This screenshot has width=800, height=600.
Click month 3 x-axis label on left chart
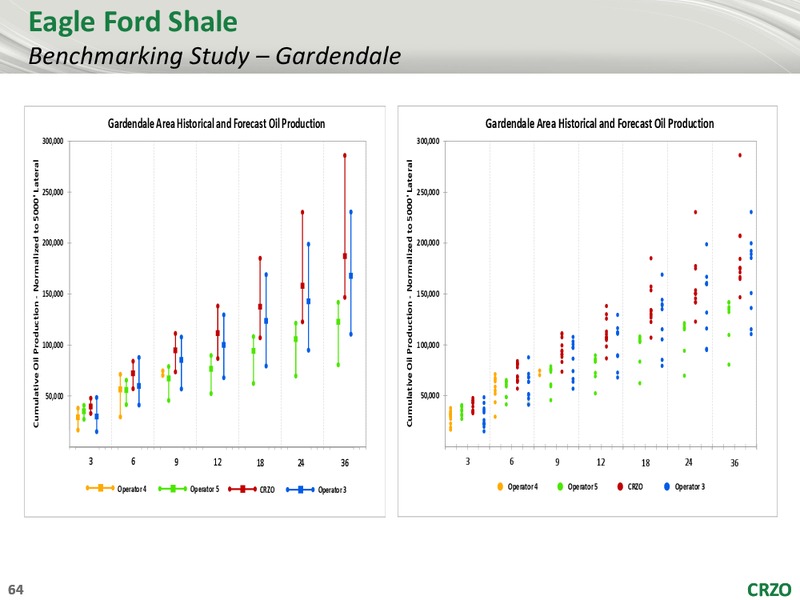click(91, 461)
